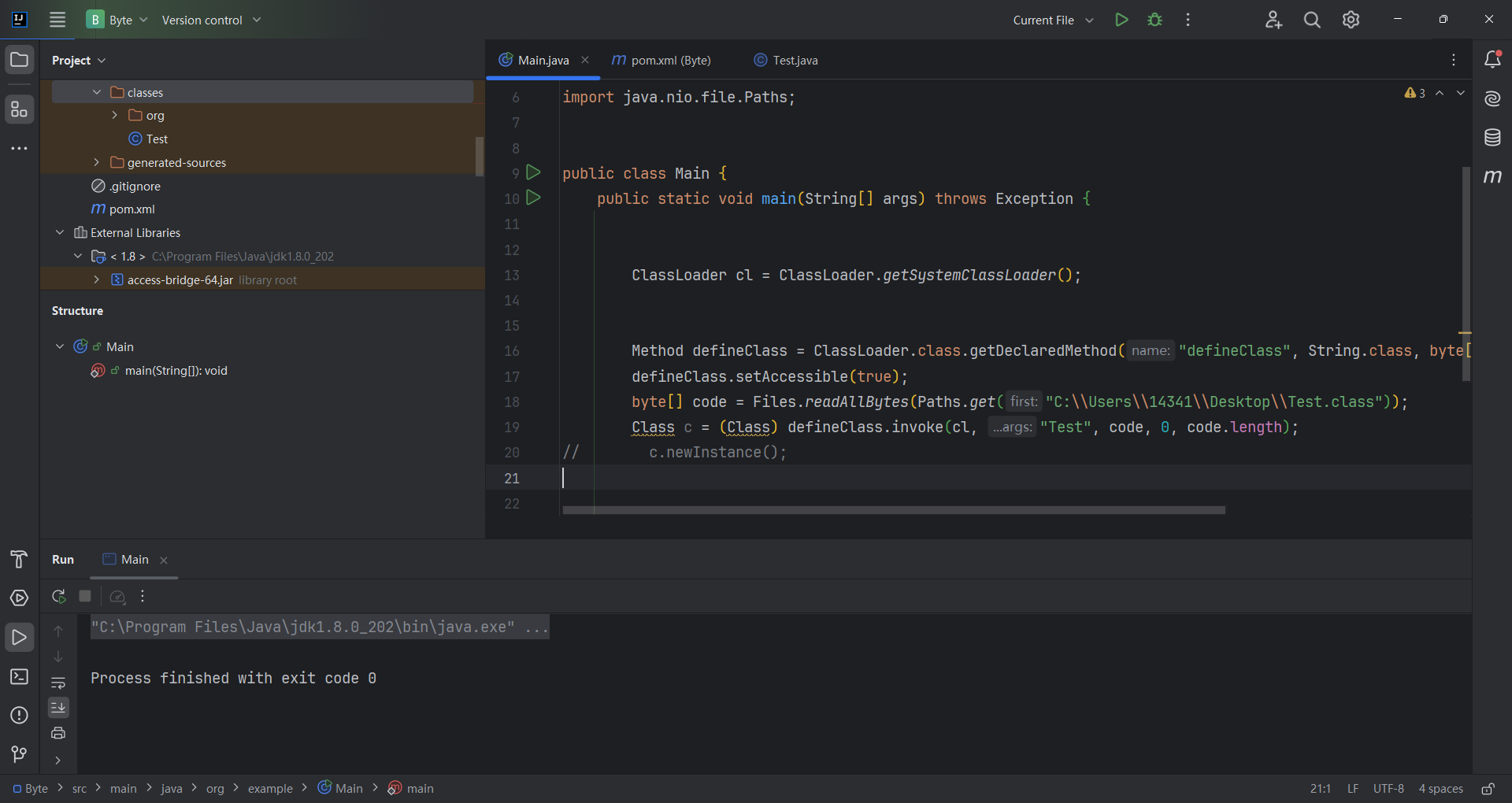Open the Byte project dropdown
The image size is (1512, 803).
(x=117, y=20)
